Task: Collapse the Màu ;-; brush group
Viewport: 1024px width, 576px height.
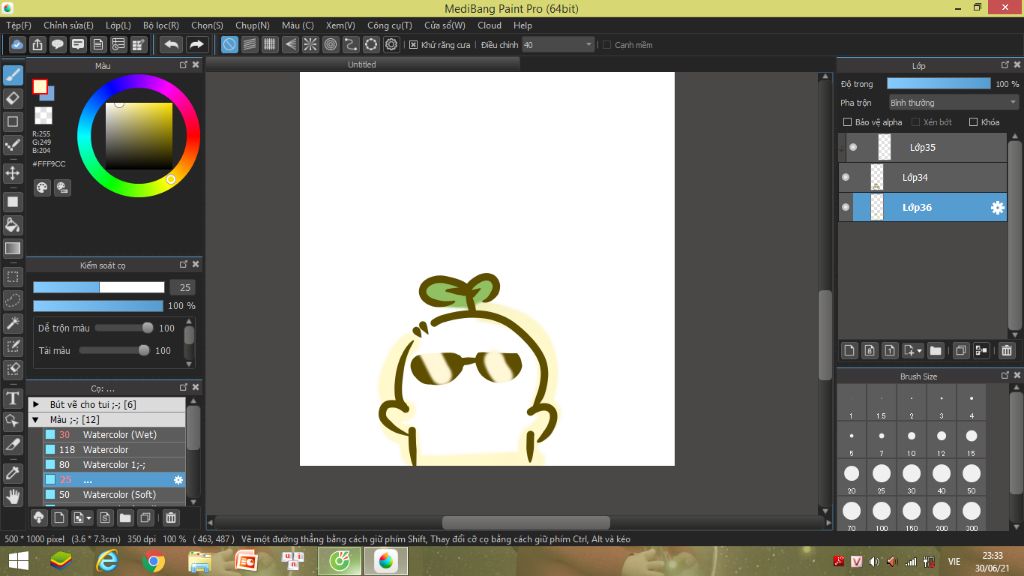Action: (x=37, y=419)
